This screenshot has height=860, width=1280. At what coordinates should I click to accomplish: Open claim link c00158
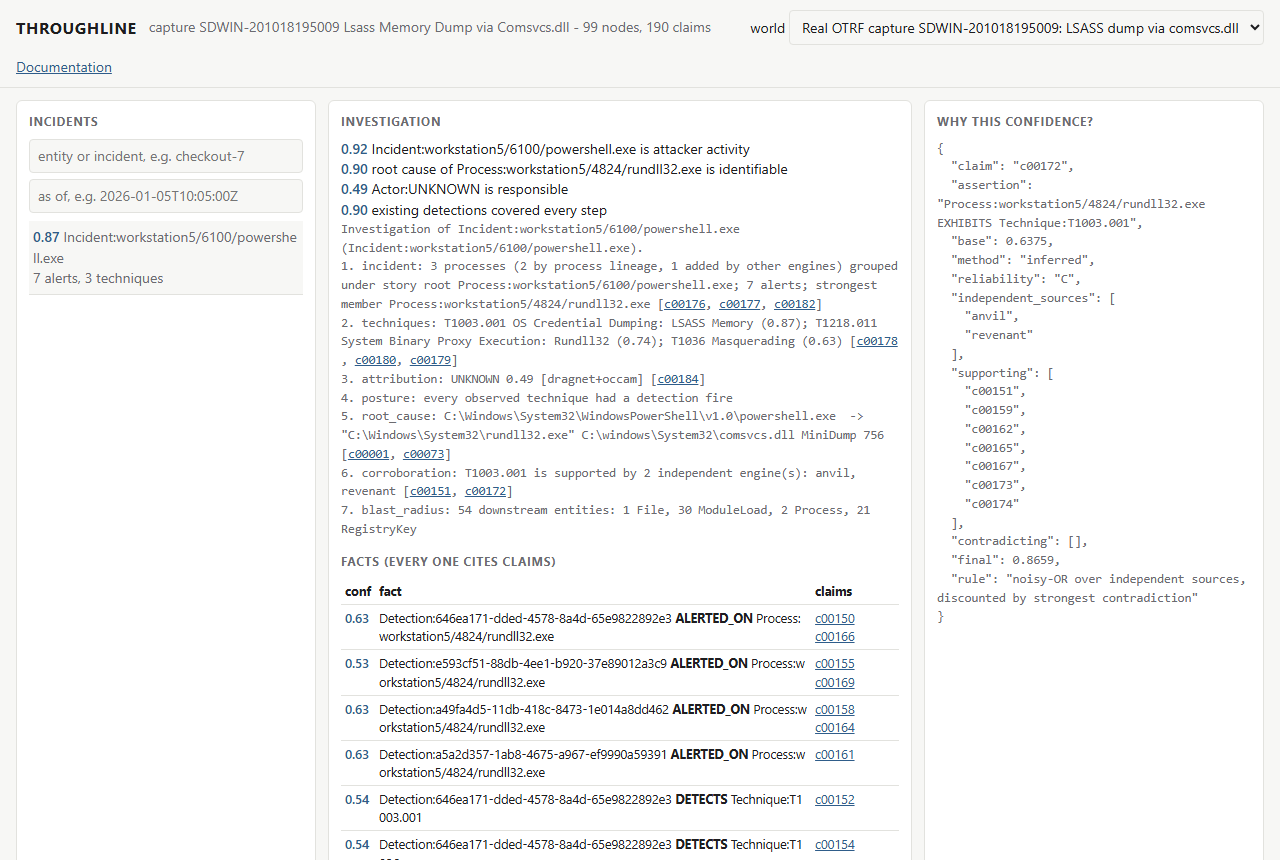tap(835, 710)
